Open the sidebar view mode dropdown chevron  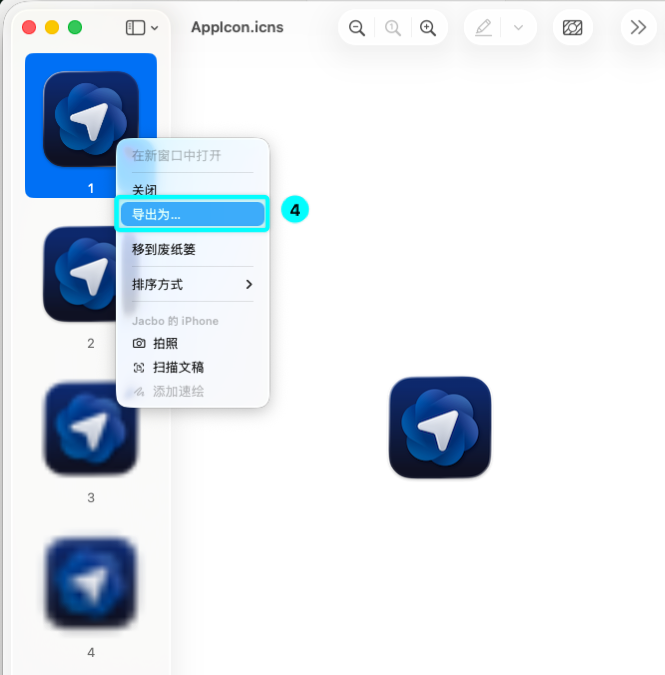(x=155, y=28)
